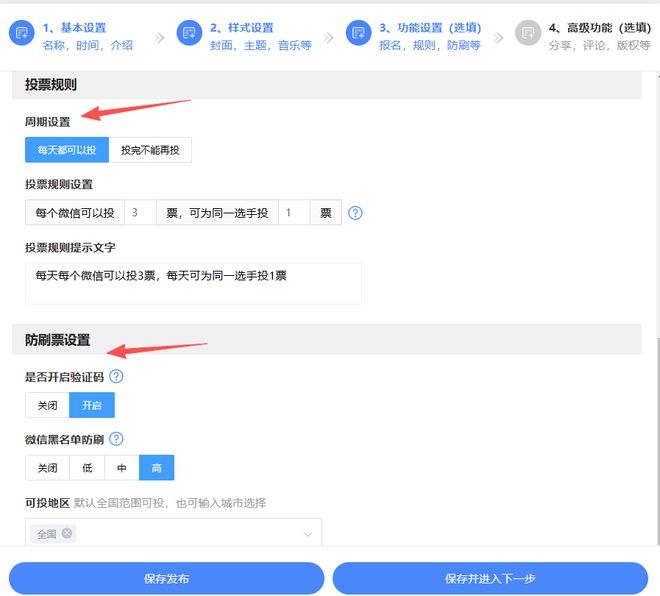Click help icon next to 微信黑名单防刷
This screenshot has width=660, height=596.
point(116,439)
